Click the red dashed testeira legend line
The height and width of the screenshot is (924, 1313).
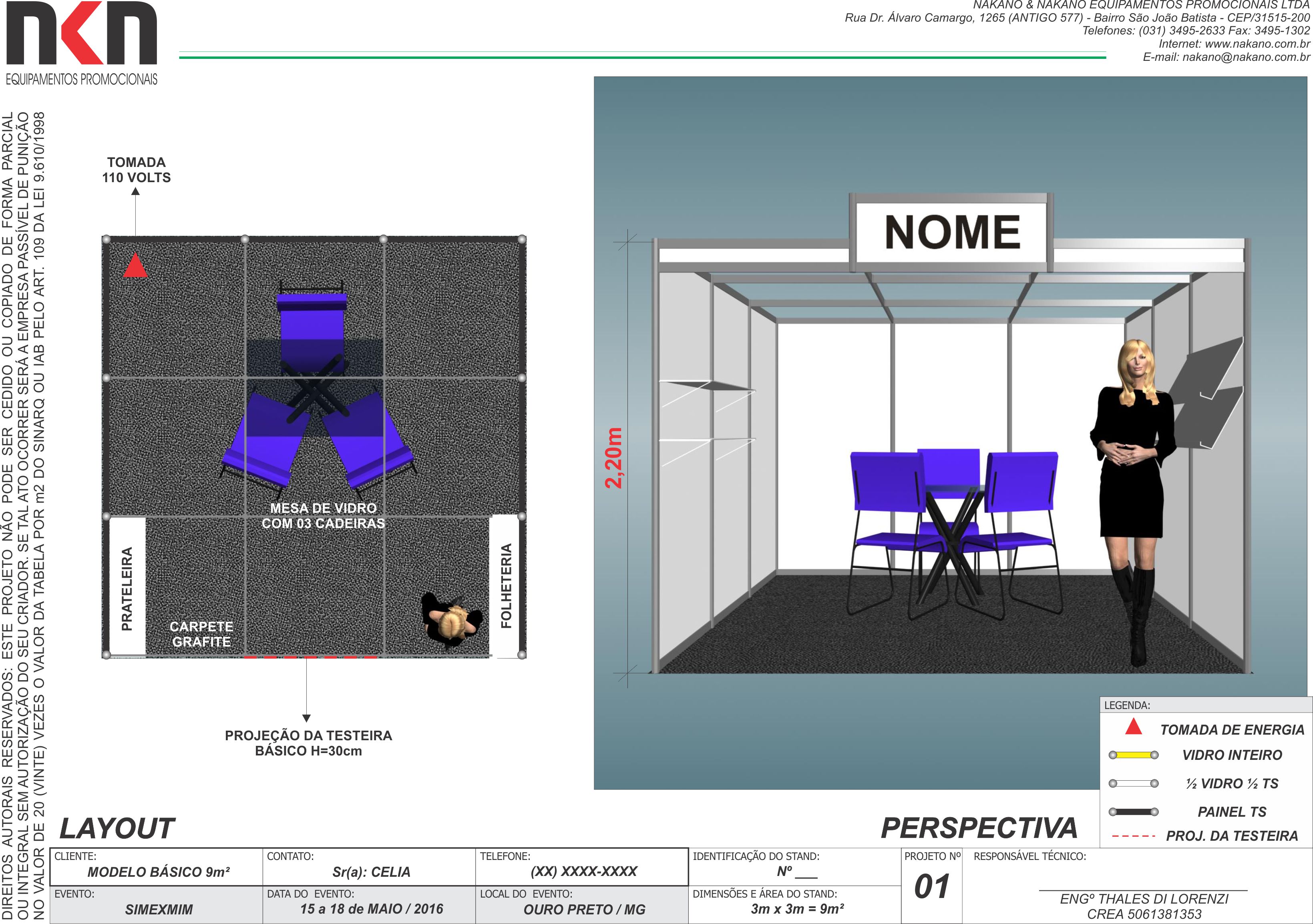[x=1133, y=836]
